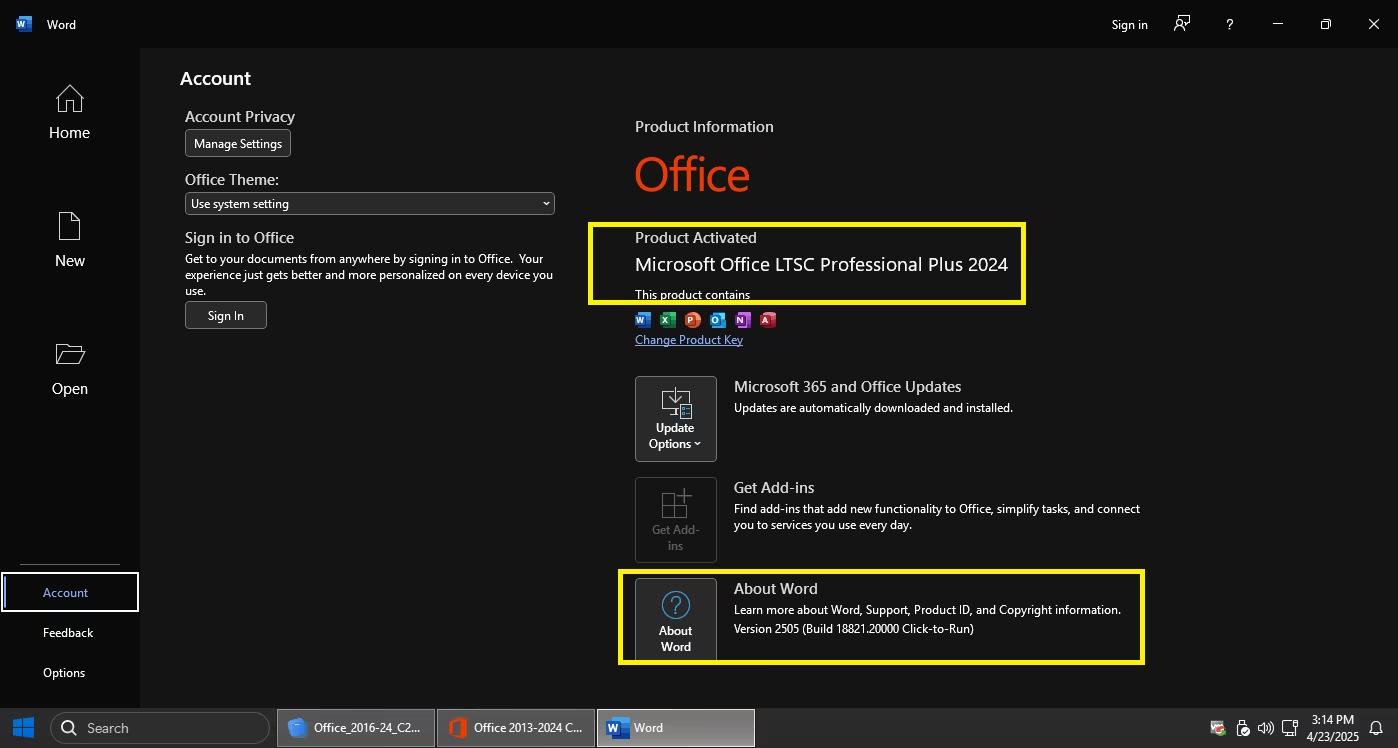Click the Manage Settings button
The image size is (1398, 748).
[238, 143]
